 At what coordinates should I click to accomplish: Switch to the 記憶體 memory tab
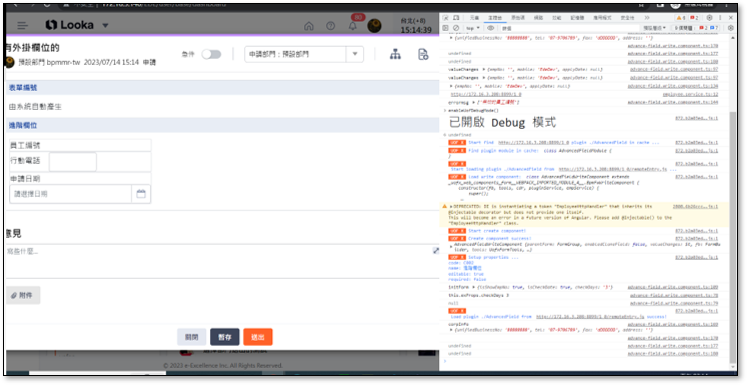[x=577, y=18]
